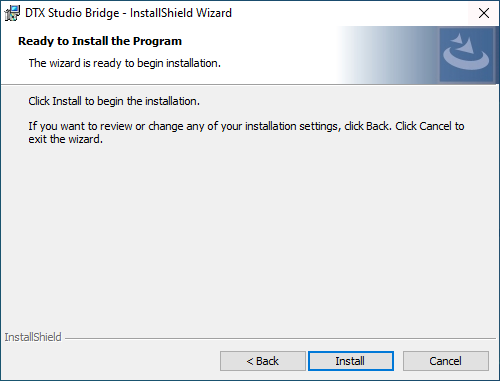Click the 'Ready to Install the Program' heading
Screen dimensions: 500x381
coord(100,41)
